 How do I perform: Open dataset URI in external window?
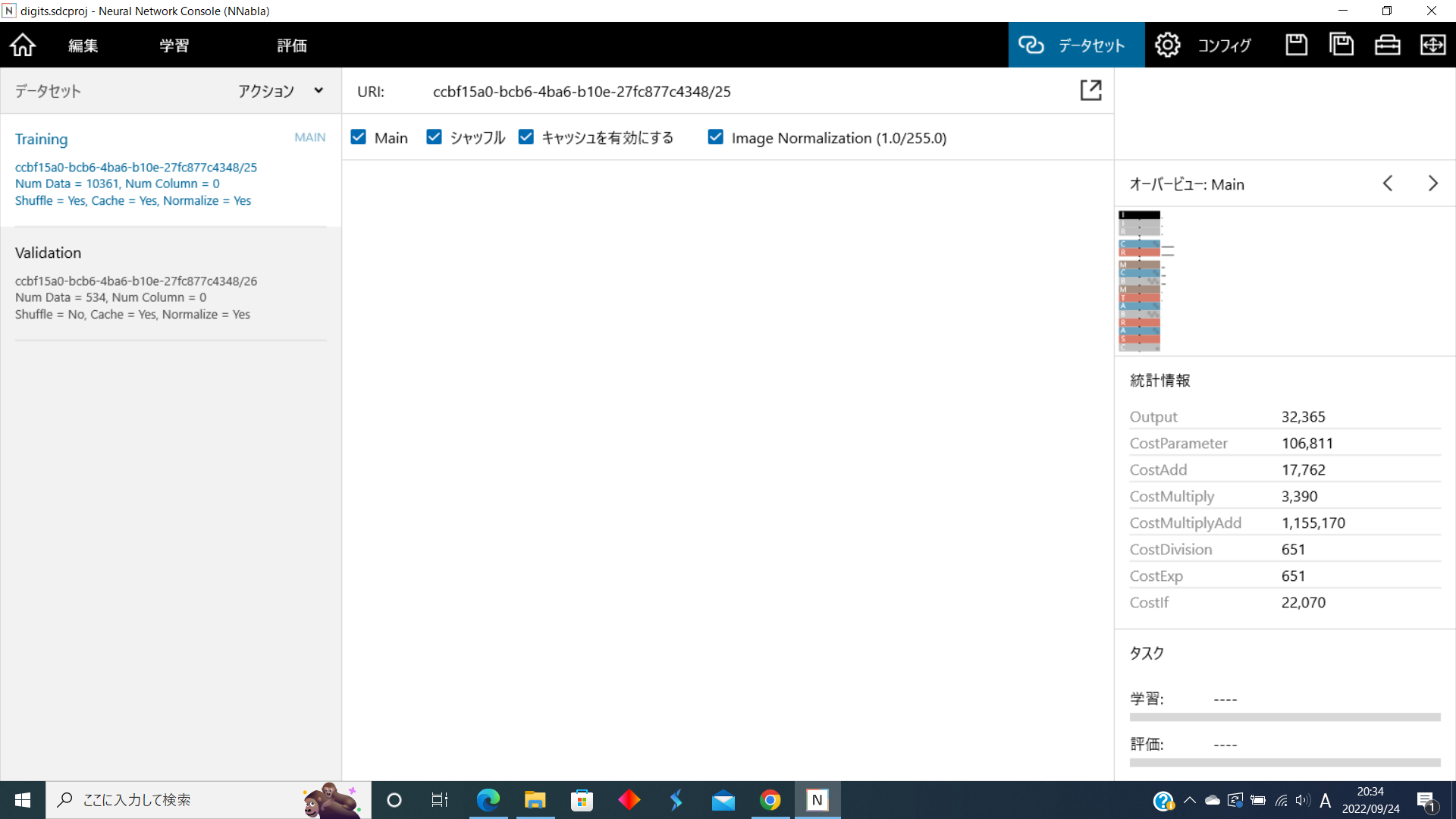pyautogui.click(x=1090, y=91)
